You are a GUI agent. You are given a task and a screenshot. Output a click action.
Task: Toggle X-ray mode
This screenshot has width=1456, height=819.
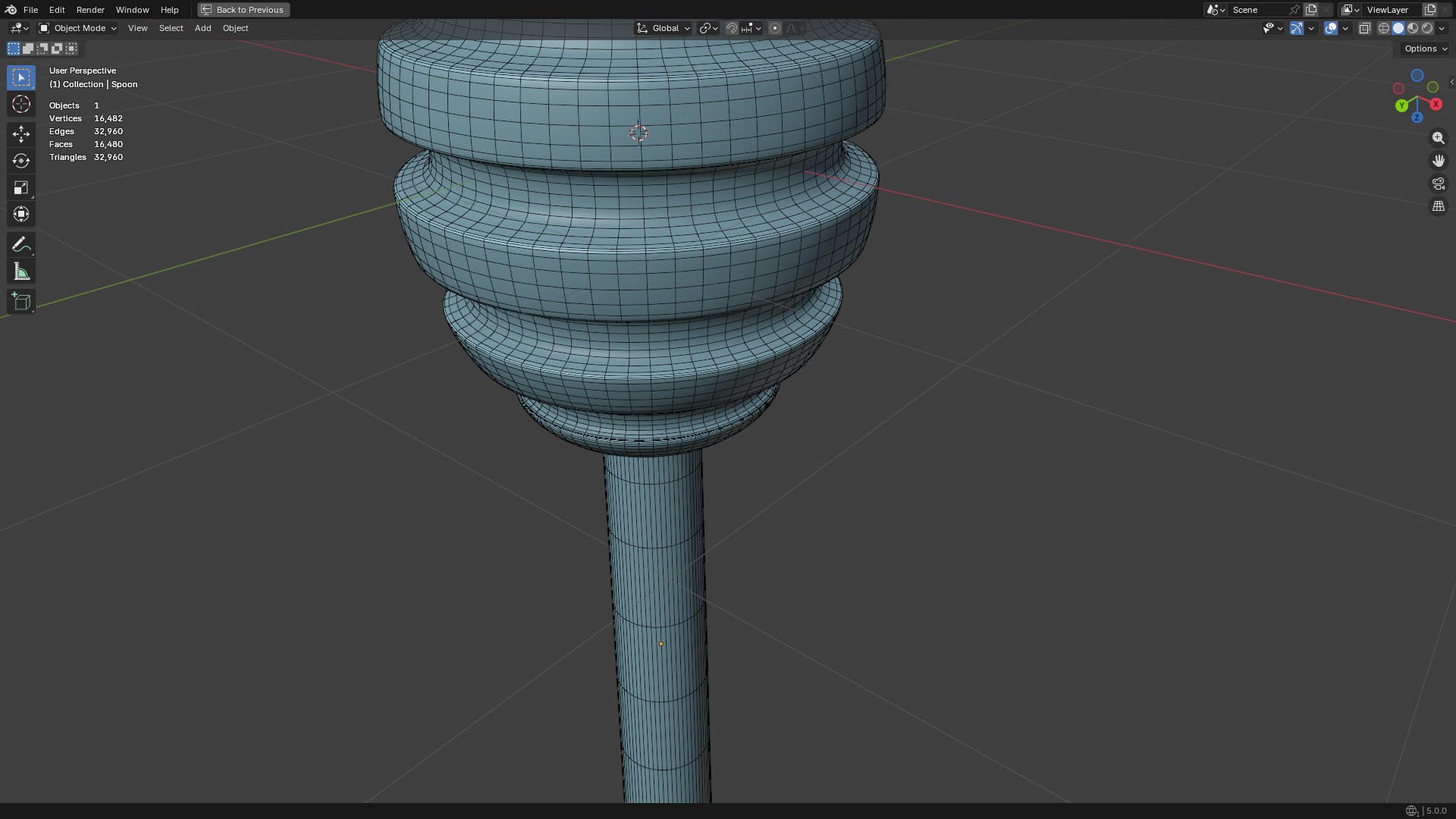(1365, 28)
